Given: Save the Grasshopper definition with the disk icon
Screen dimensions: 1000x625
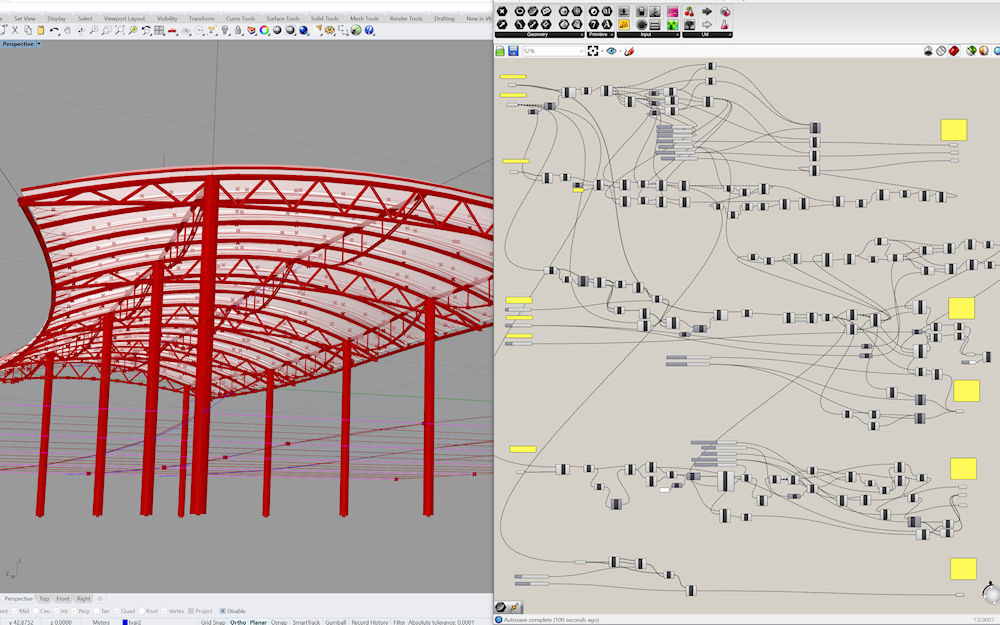Looking at the screenshot, I should pos(513,50).
